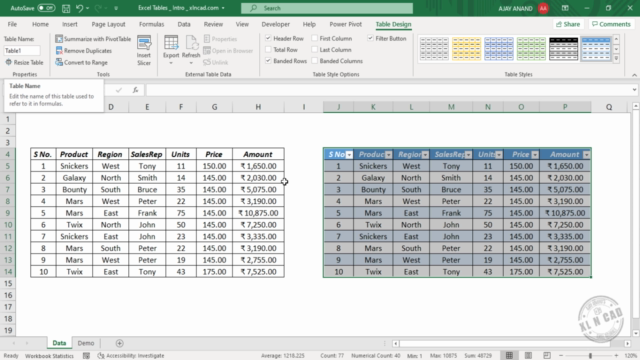Expand the Table Styles gallery More arrow

click(x=616, y=59)
